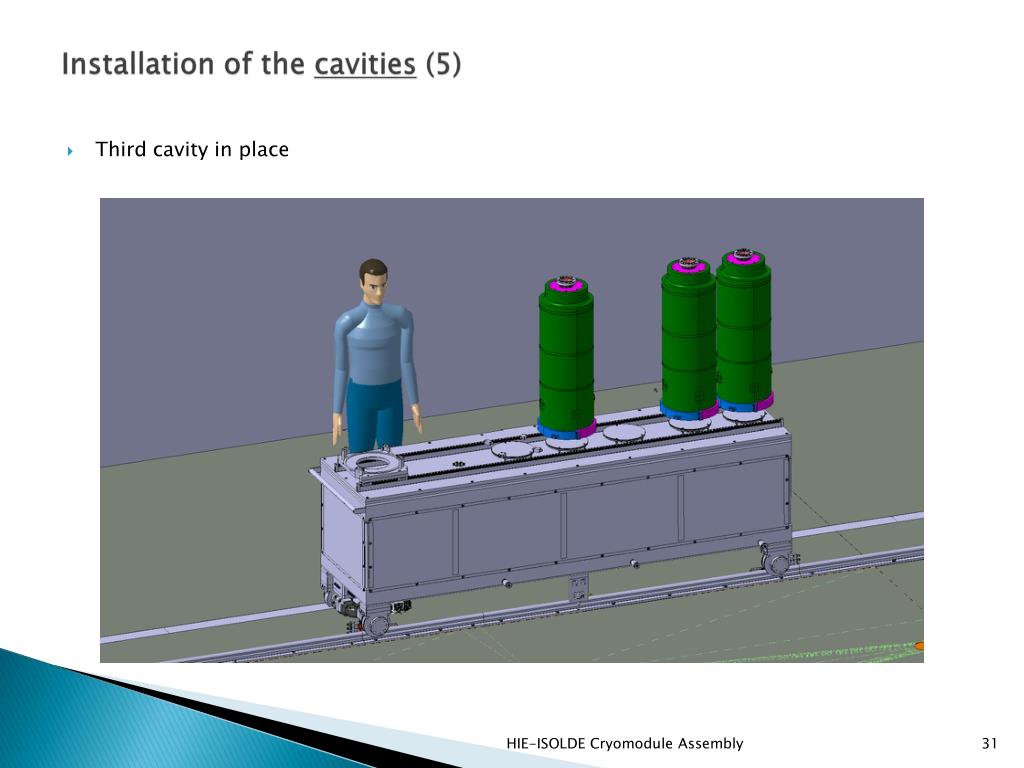
Task: Click the cryomodule 3D rendering image
Action: click(511, 430)
